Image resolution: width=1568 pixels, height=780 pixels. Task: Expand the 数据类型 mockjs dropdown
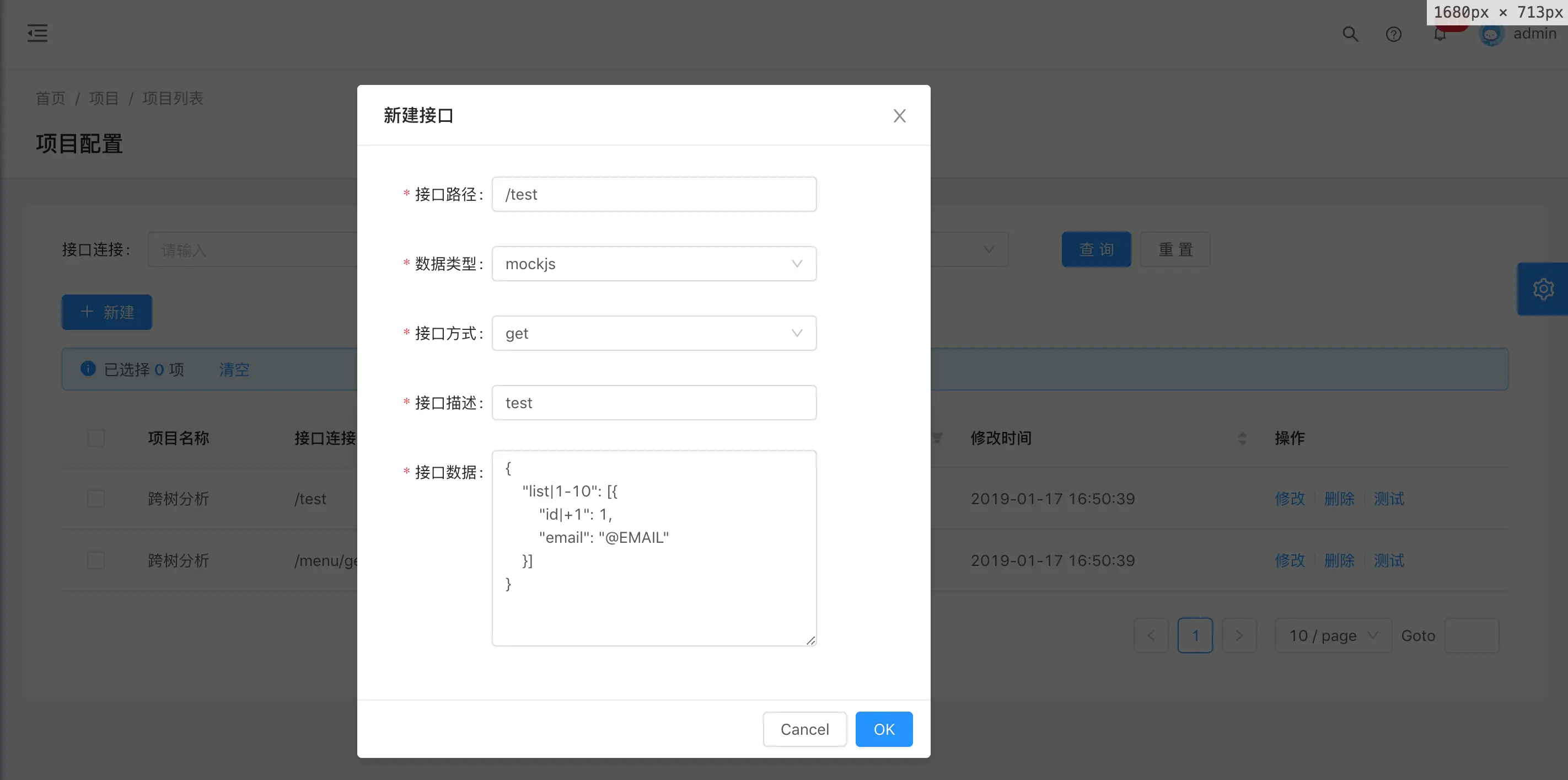(654, 264)
